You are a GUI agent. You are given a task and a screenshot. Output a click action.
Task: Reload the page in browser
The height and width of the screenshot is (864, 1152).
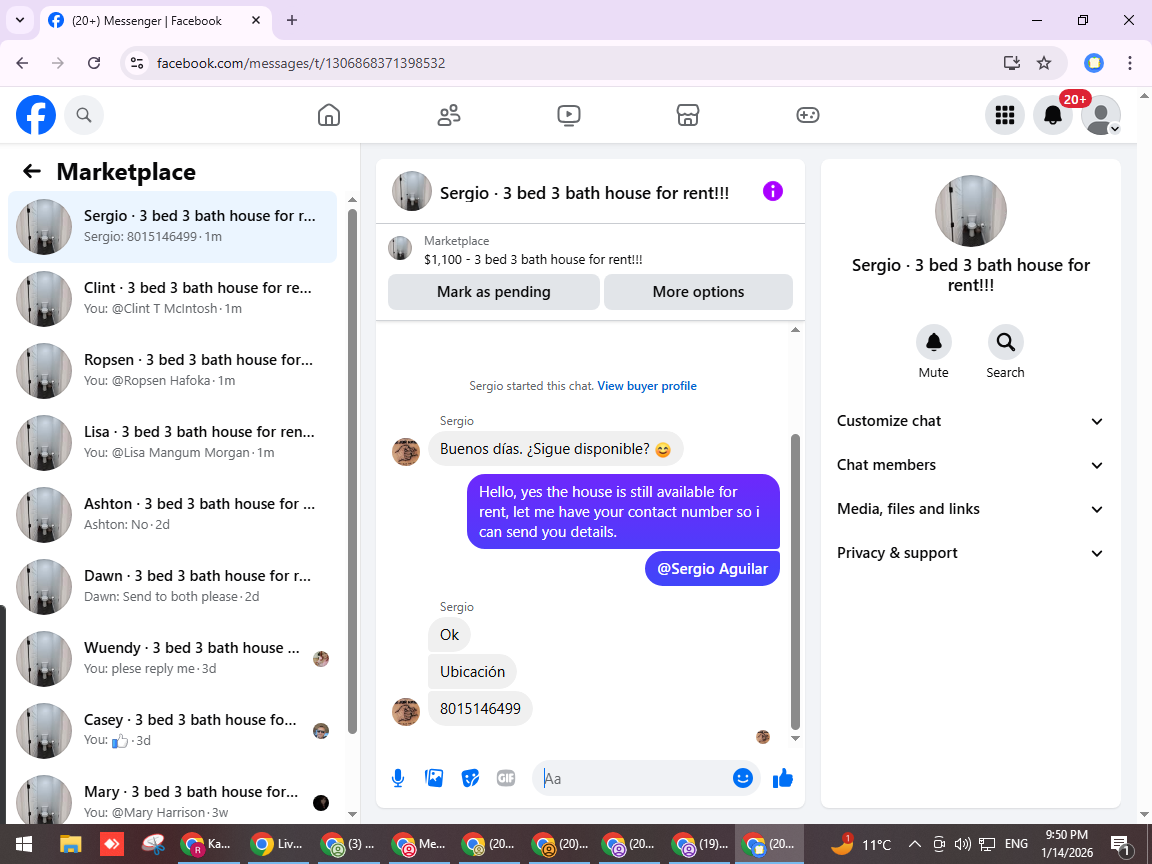tap(94, 63)
